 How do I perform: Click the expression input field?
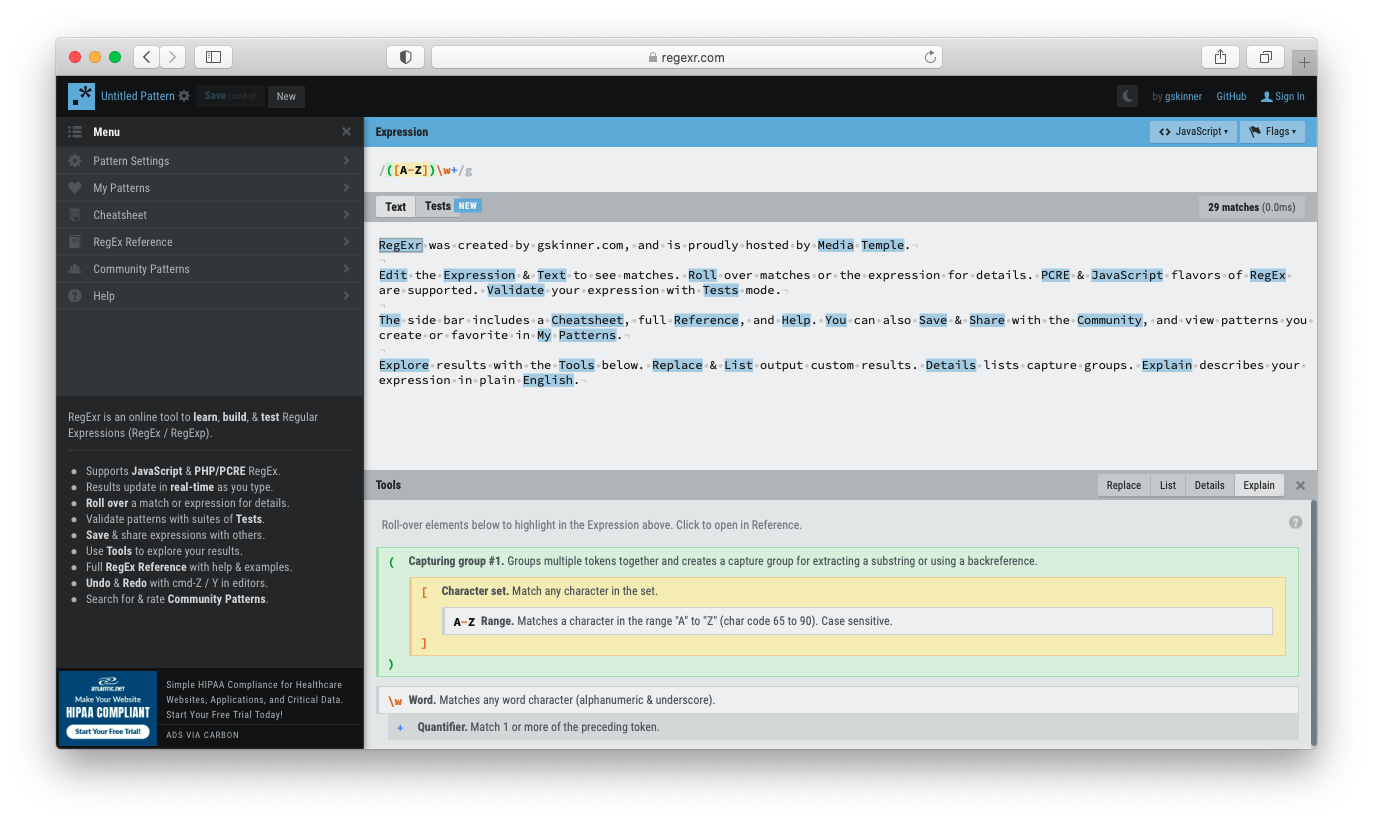840,170
